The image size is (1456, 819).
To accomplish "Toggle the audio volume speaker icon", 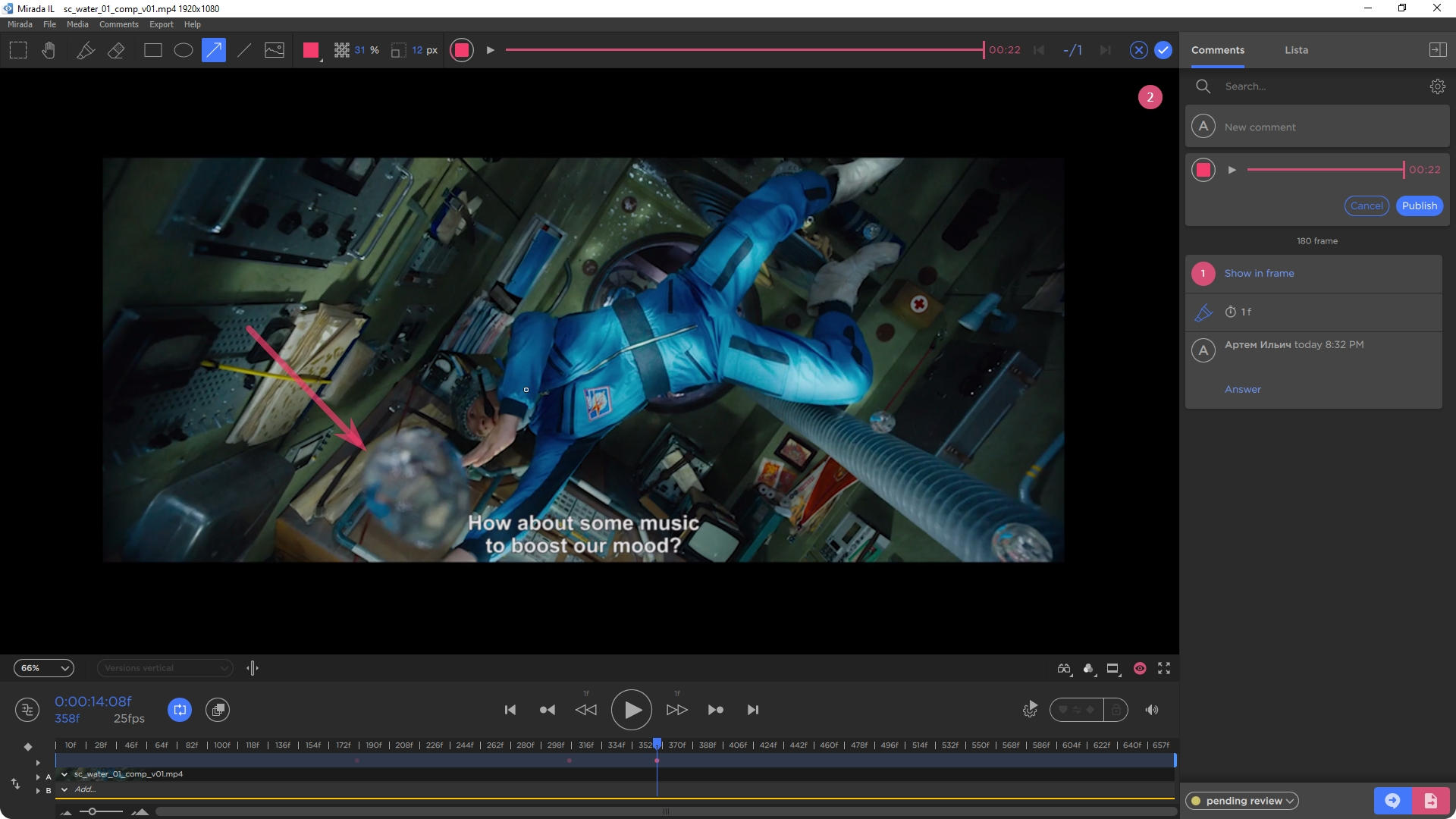I will (1152, 710).
